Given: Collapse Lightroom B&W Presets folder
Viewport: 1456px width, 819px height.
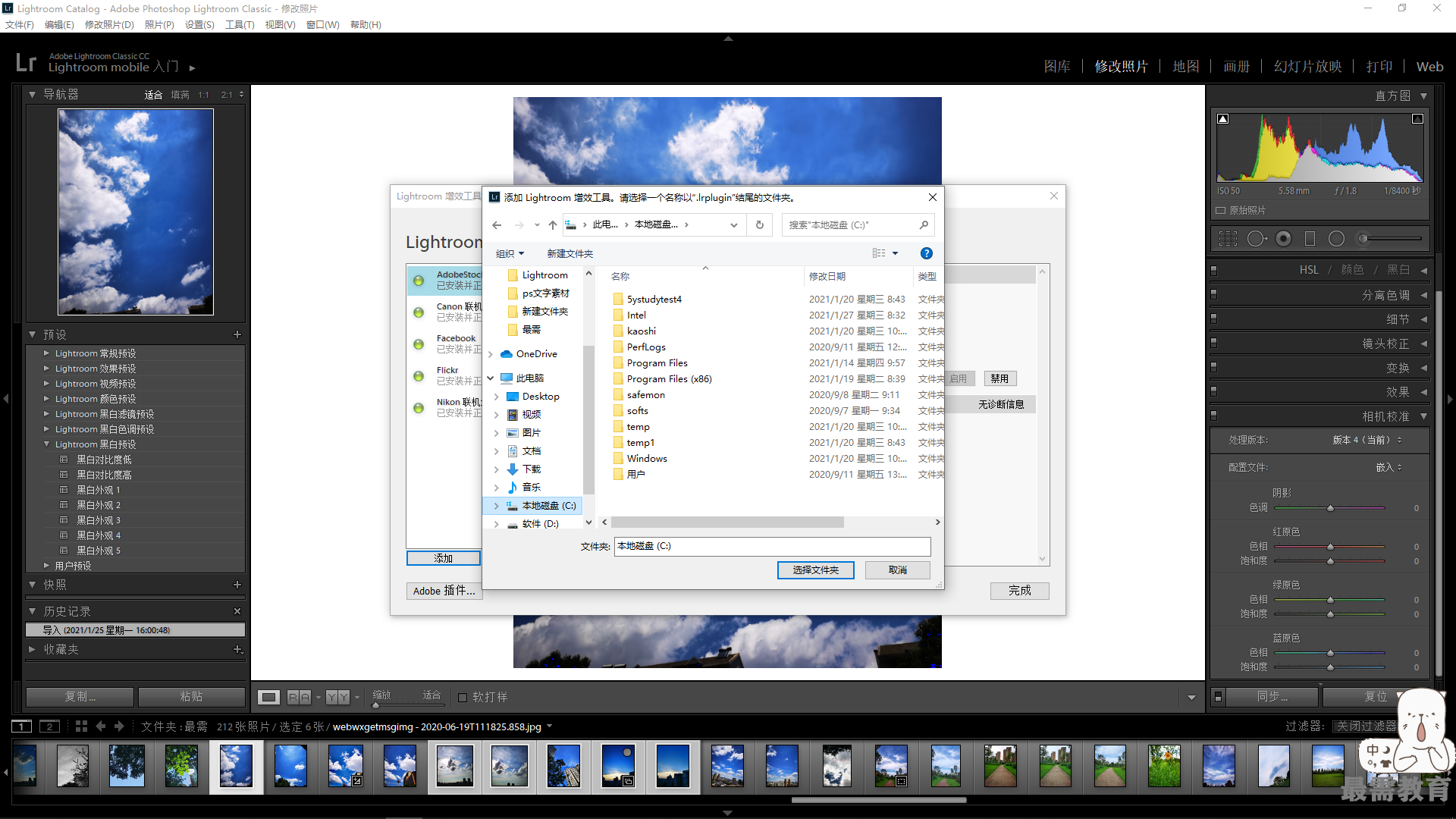Looking at the screenshot, I should tap(46, 444).
